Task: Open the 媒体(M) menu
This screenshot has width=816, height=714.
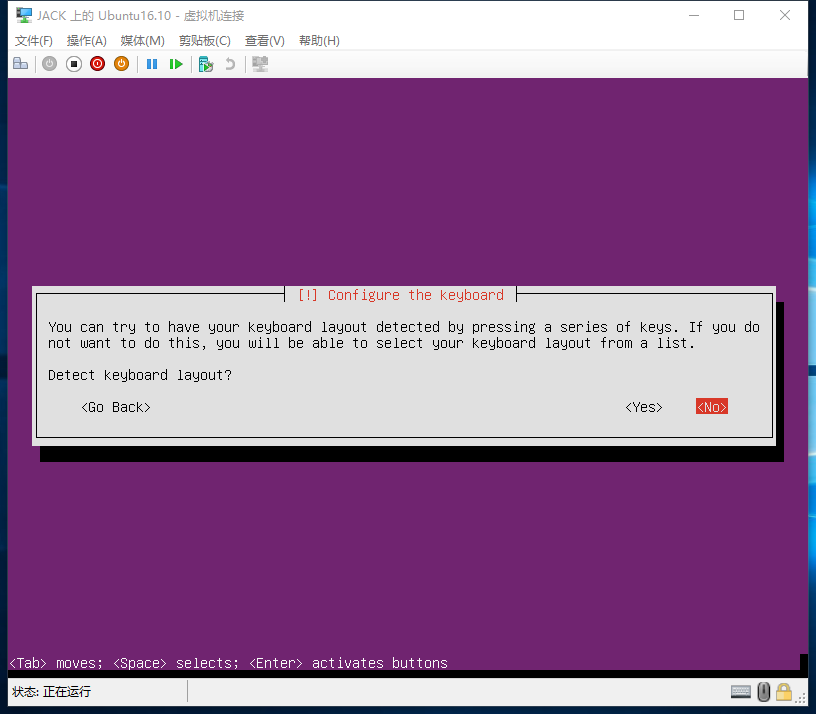Action: pos(142,41)
